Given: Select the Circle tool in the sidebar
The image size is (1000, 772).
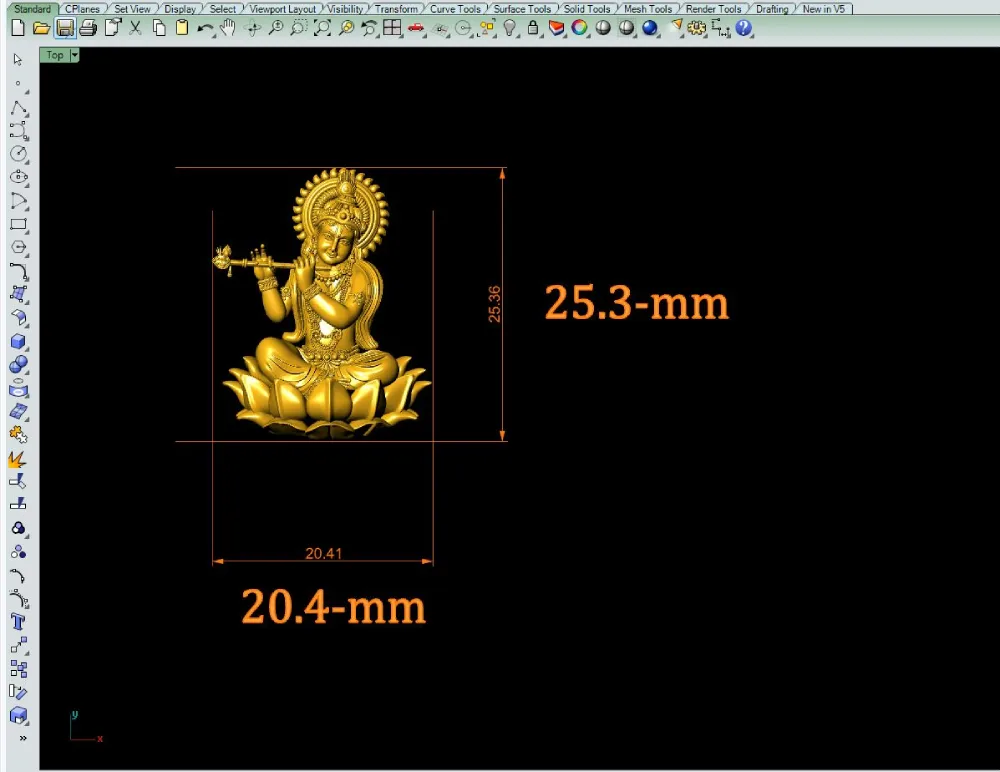Looking at the screenshot, I should click(18, 154).
